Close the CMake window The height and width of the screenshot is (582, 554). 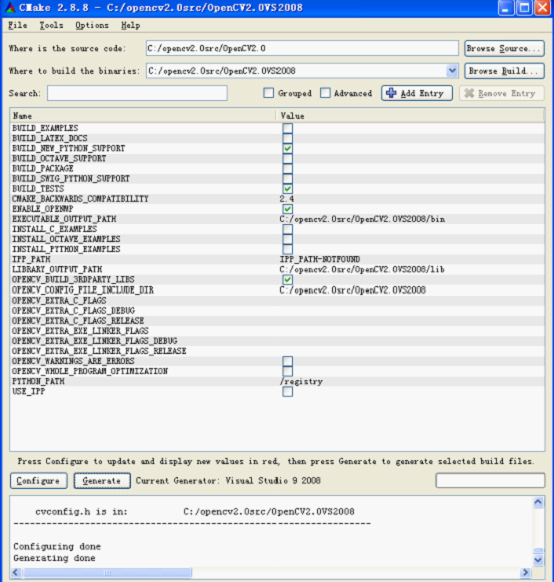pyautogui.click(x=542, y=8)
